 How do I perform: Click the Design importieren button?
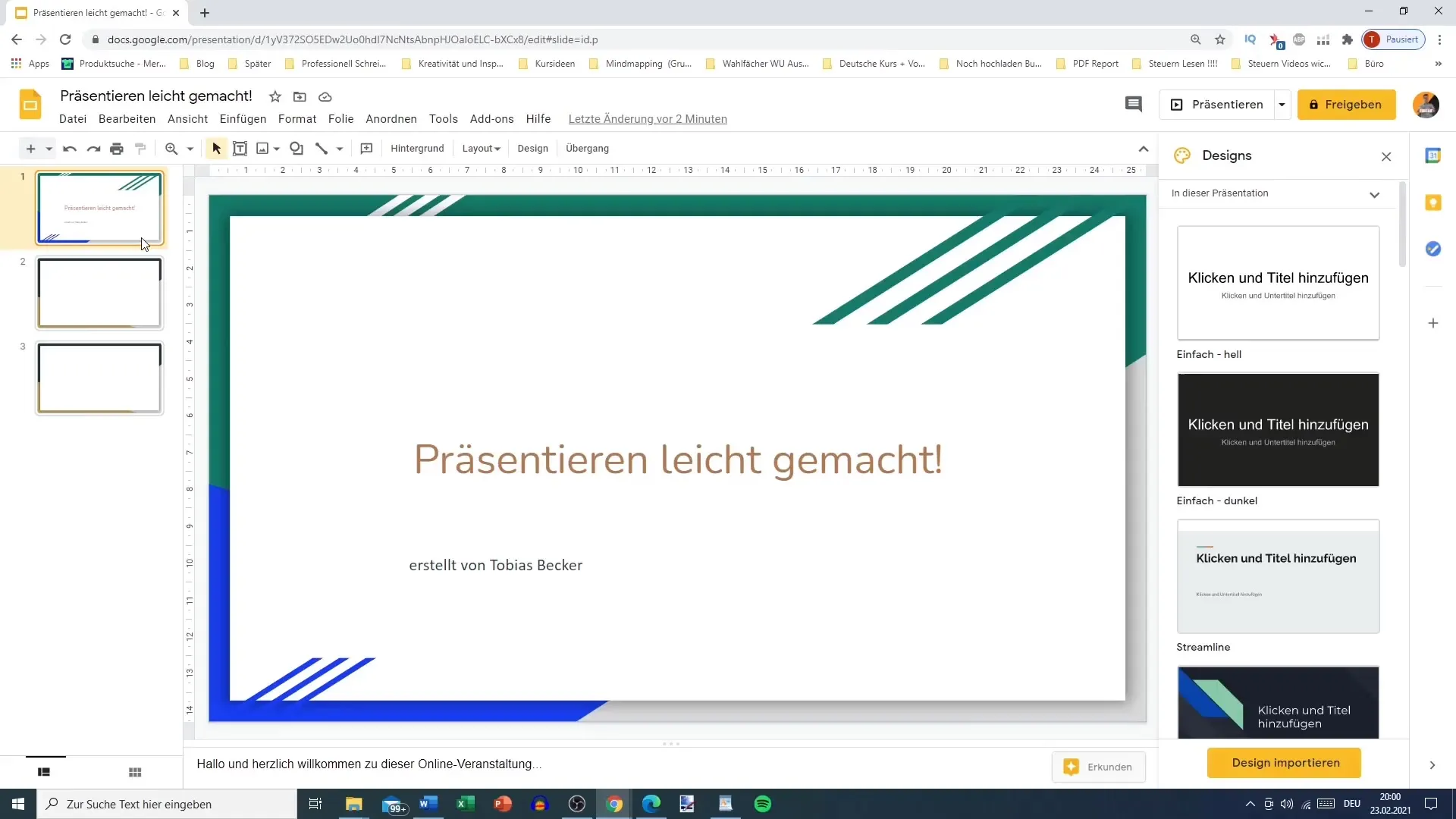pyautogui.click(x=1285, y=763)
